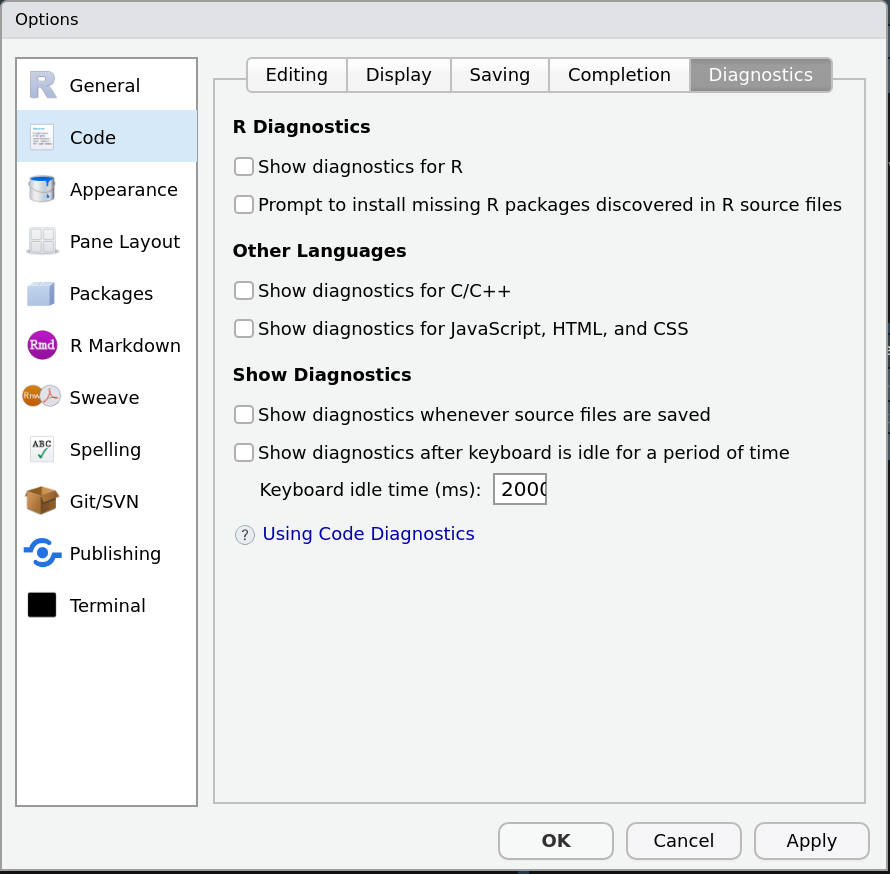Check prompt to install missing R packages
The width and height of the screenshot is (890, 874).
click(243, 204)
